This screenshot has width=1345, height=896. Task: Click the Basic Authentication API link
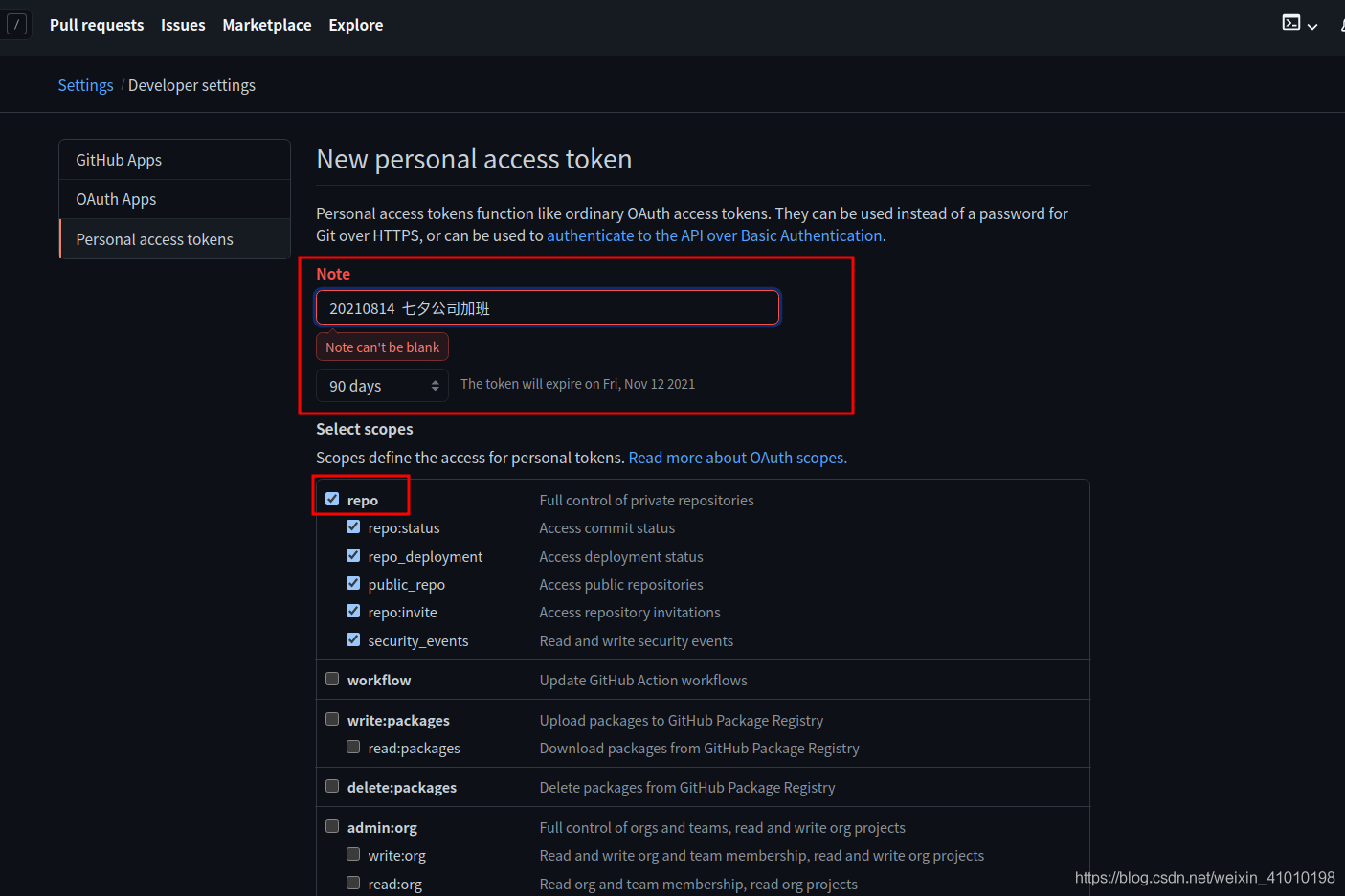click(714, 235)
